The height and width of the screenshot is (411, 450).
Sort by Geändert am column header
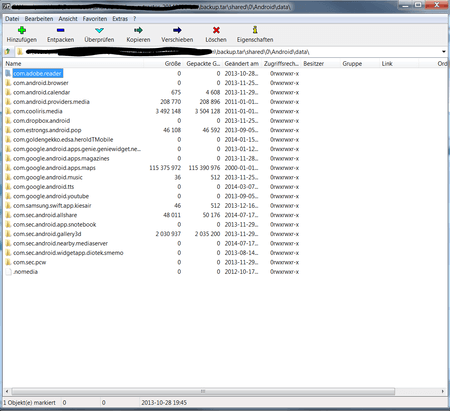242,63
